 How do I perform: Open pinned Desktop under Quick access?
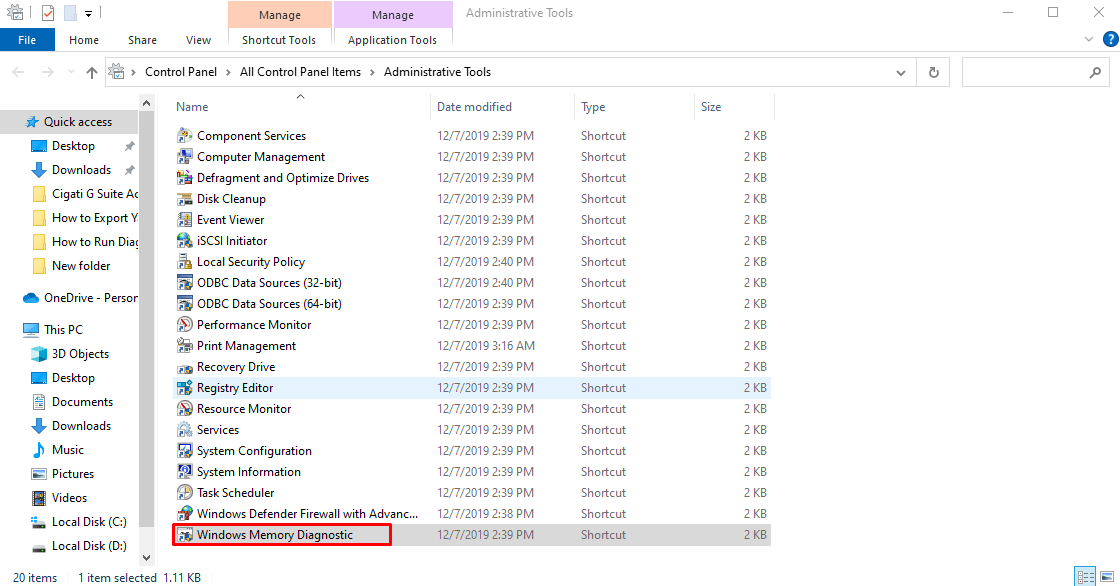(x=74, y=146)
